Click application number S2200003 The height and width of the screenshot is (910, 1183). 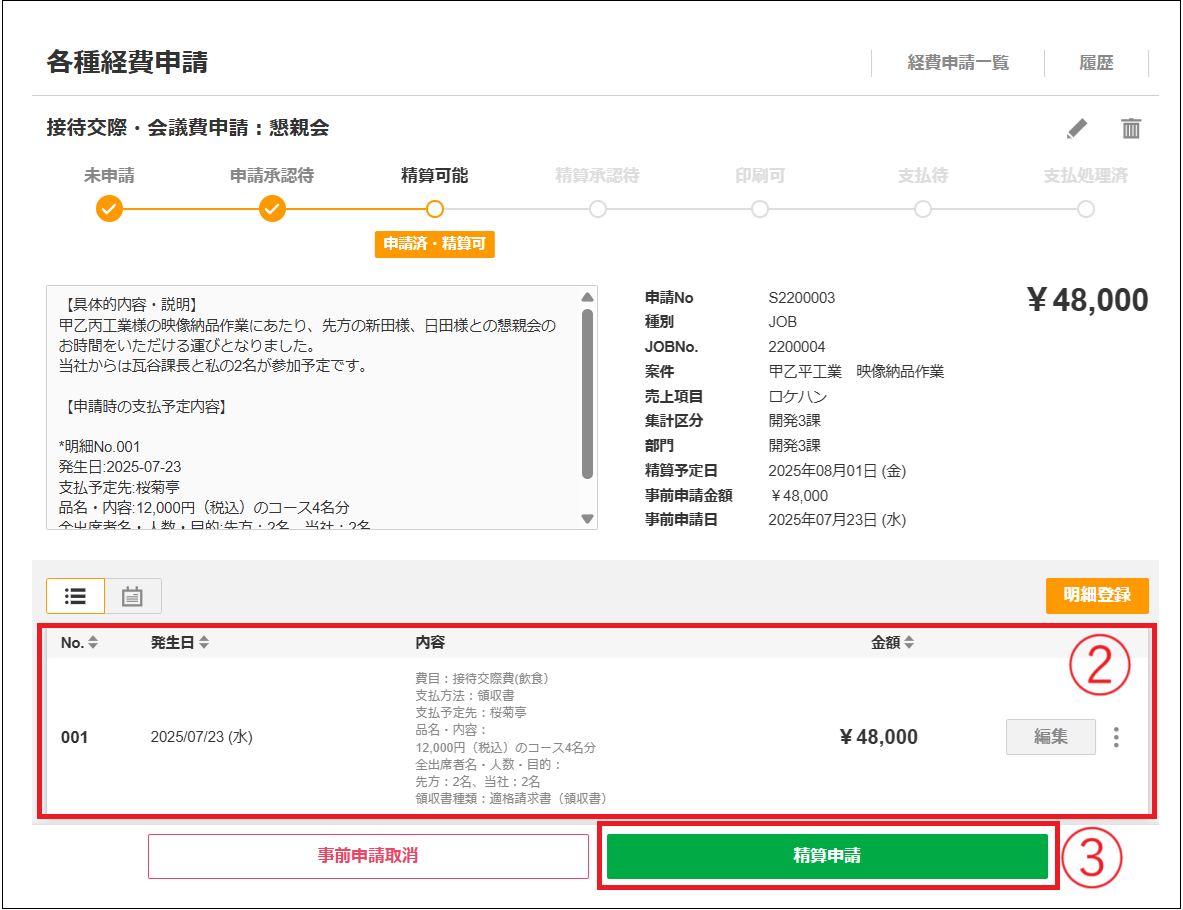point(801,298)
